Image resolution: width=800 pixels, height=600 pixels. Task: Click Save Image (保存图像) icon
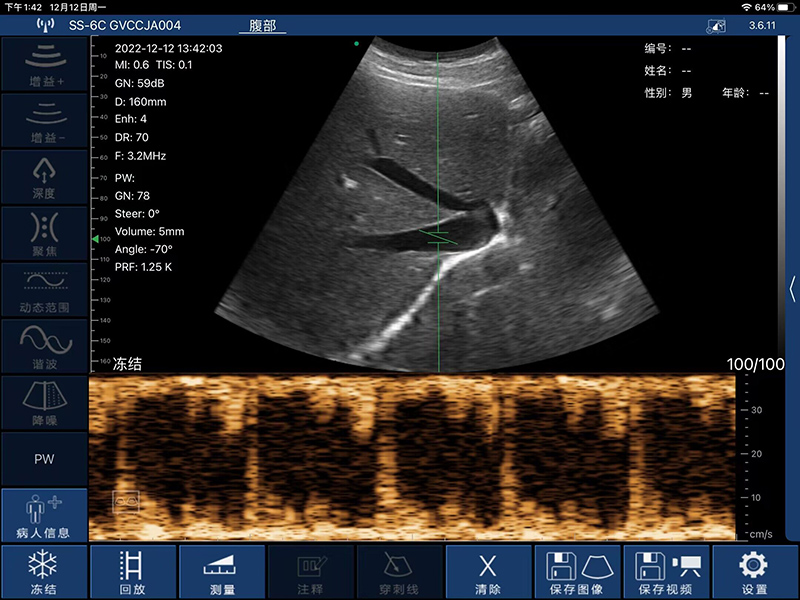click(578, 573)
